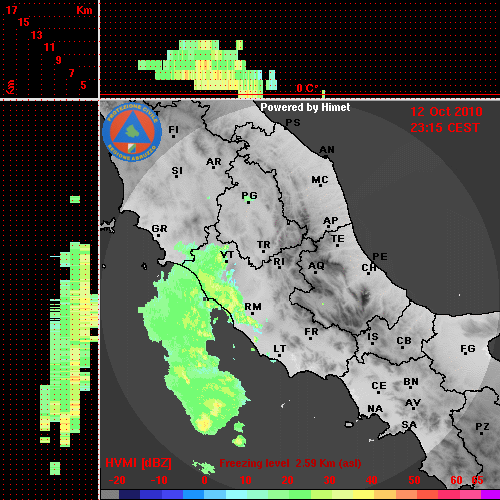Click the FI city label on map
The height and width of the screenshot is (500, 500).
[174, 130]
